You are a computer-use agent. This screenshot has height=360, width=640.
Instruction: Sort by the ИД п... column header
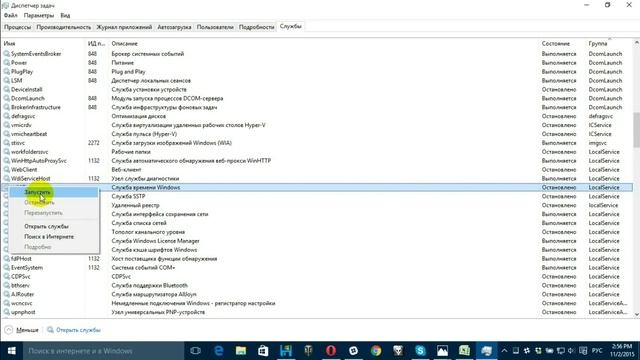(96, 43)
